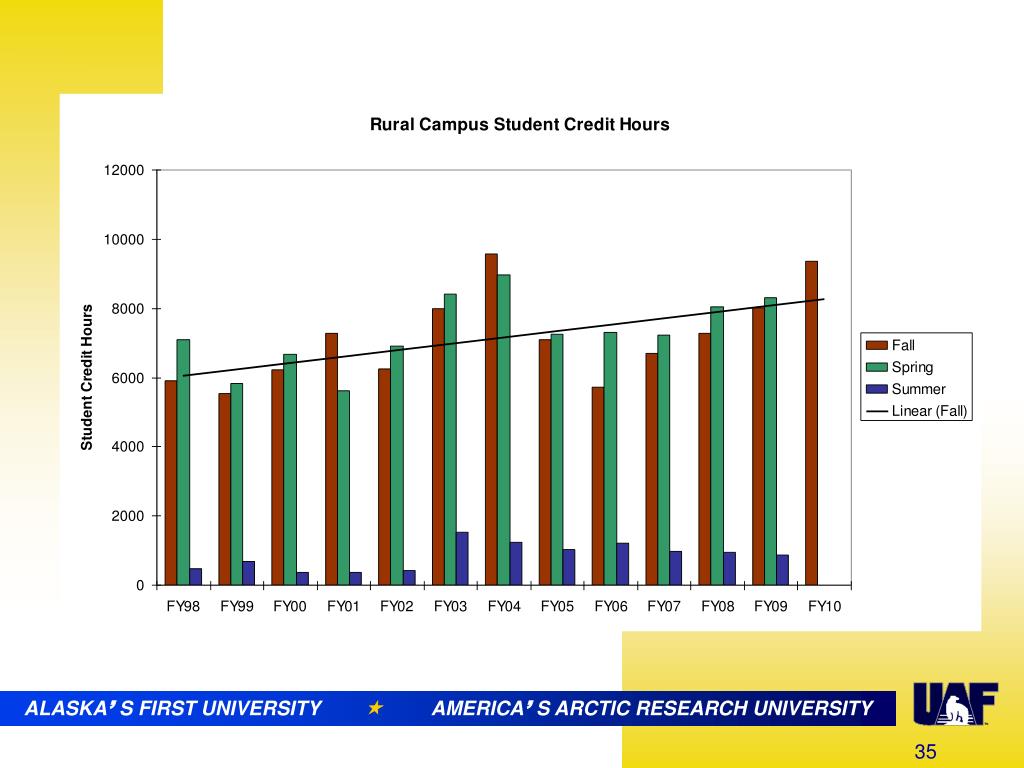This screenshot has height=768, width=1024.
Task: Click the 8000 y-axis label
Action: click(127, 309)
